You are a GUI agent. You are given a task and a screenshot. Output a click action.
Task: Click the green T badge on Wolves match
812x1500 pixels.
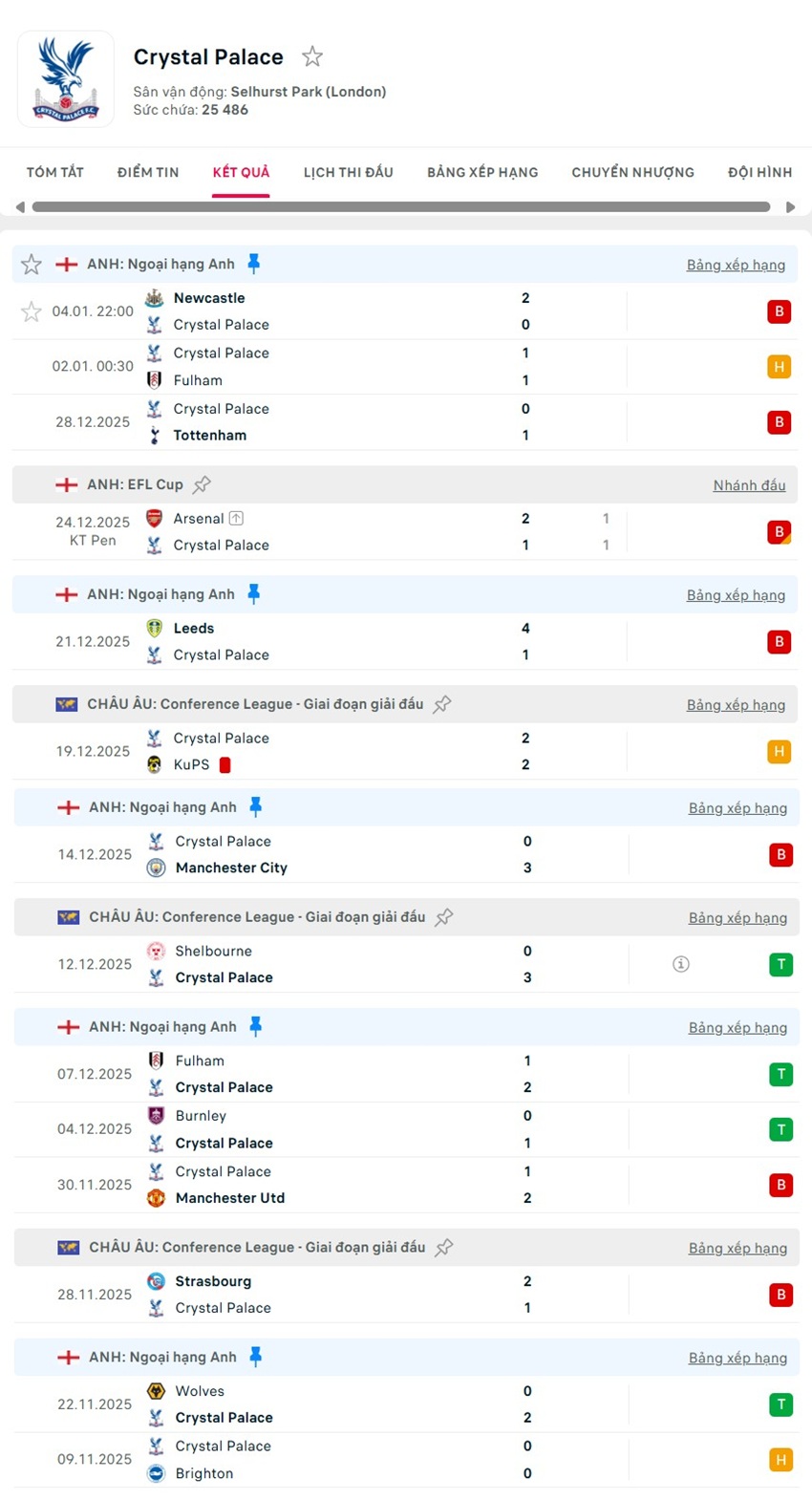780,1404
